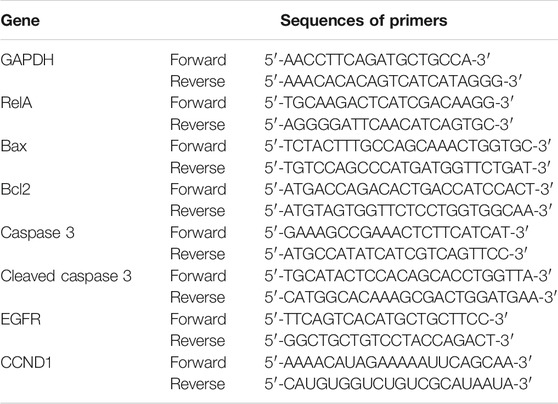Click the Sequences of primers header
This screenshot has width=558, height=404.
363,21
